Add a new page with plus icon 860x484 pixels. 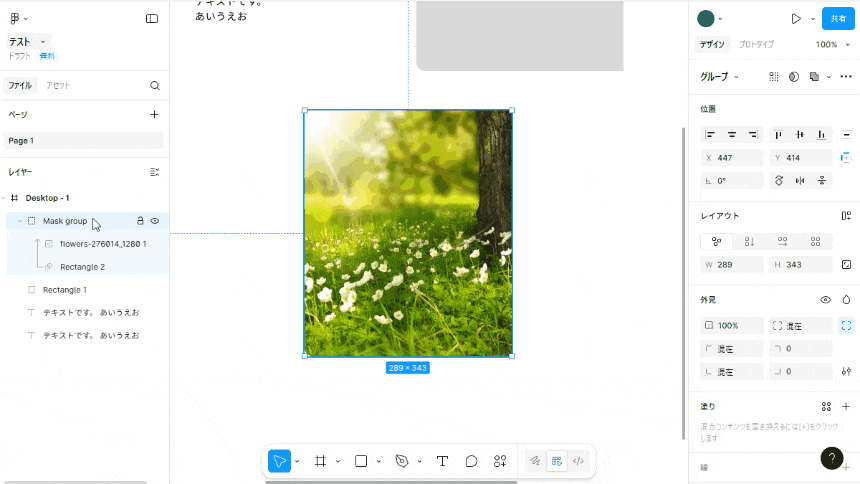tap(154, 114)
